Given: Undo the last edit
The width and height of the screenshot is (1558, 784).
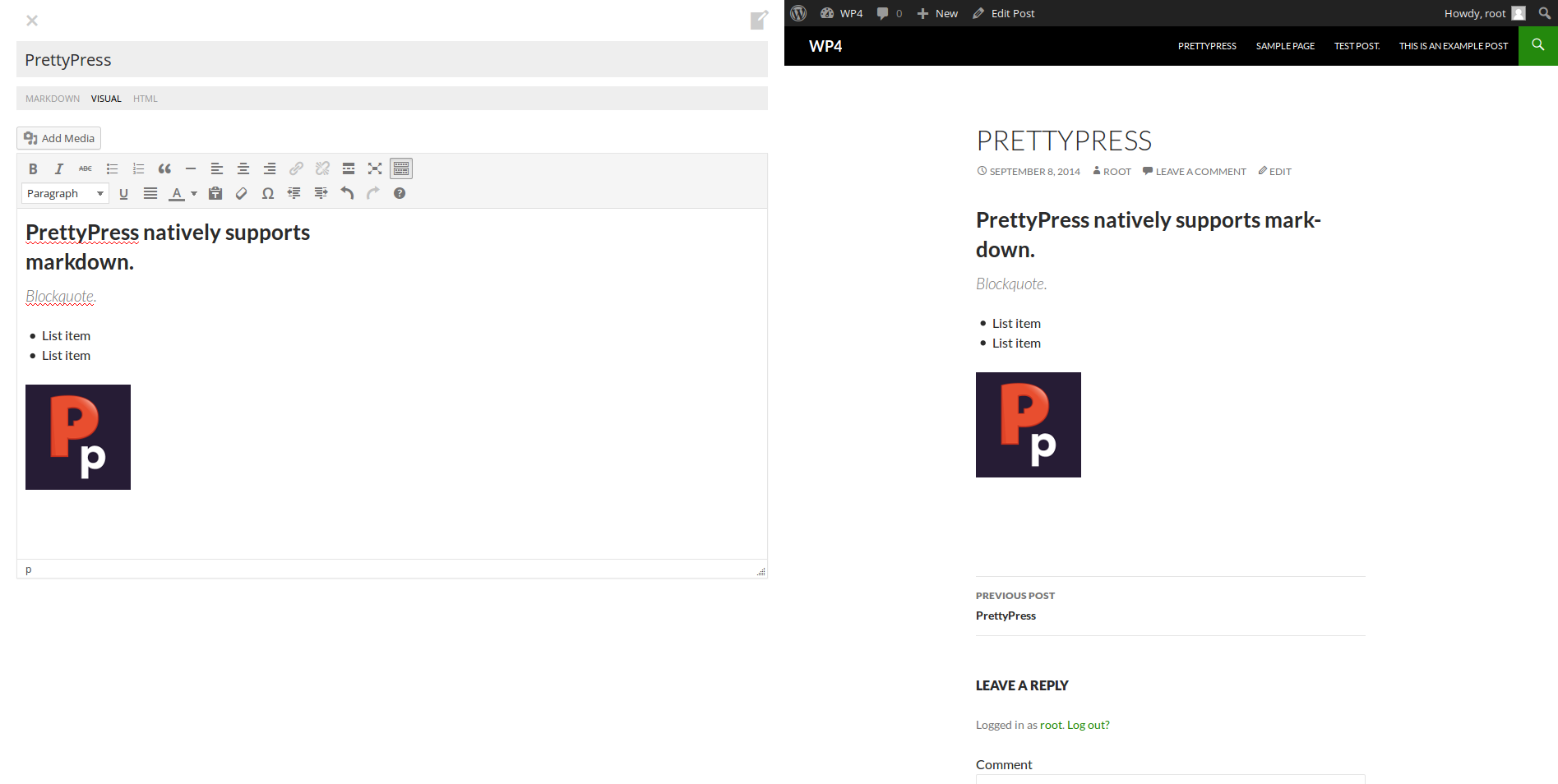Looking at the screenshot, I should (347, 193).
